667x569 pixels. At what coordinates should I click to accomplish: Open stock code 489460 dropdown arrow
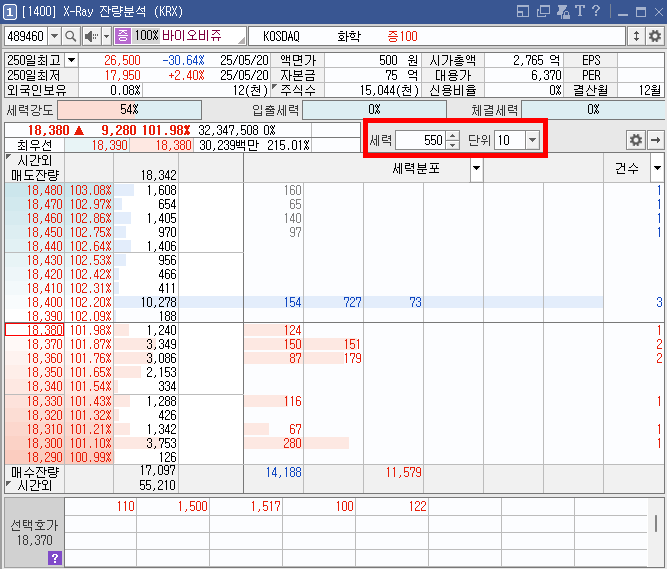coord(54,36)
